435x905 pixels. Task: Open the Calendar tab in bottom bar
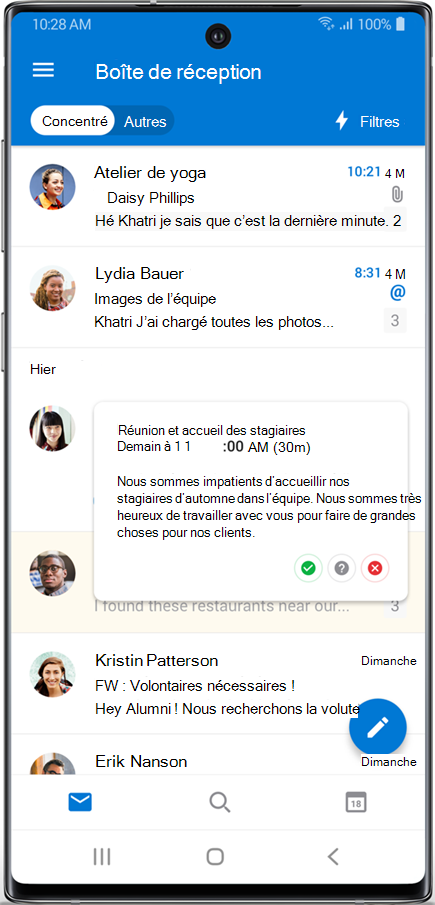[x=356, y=802]
